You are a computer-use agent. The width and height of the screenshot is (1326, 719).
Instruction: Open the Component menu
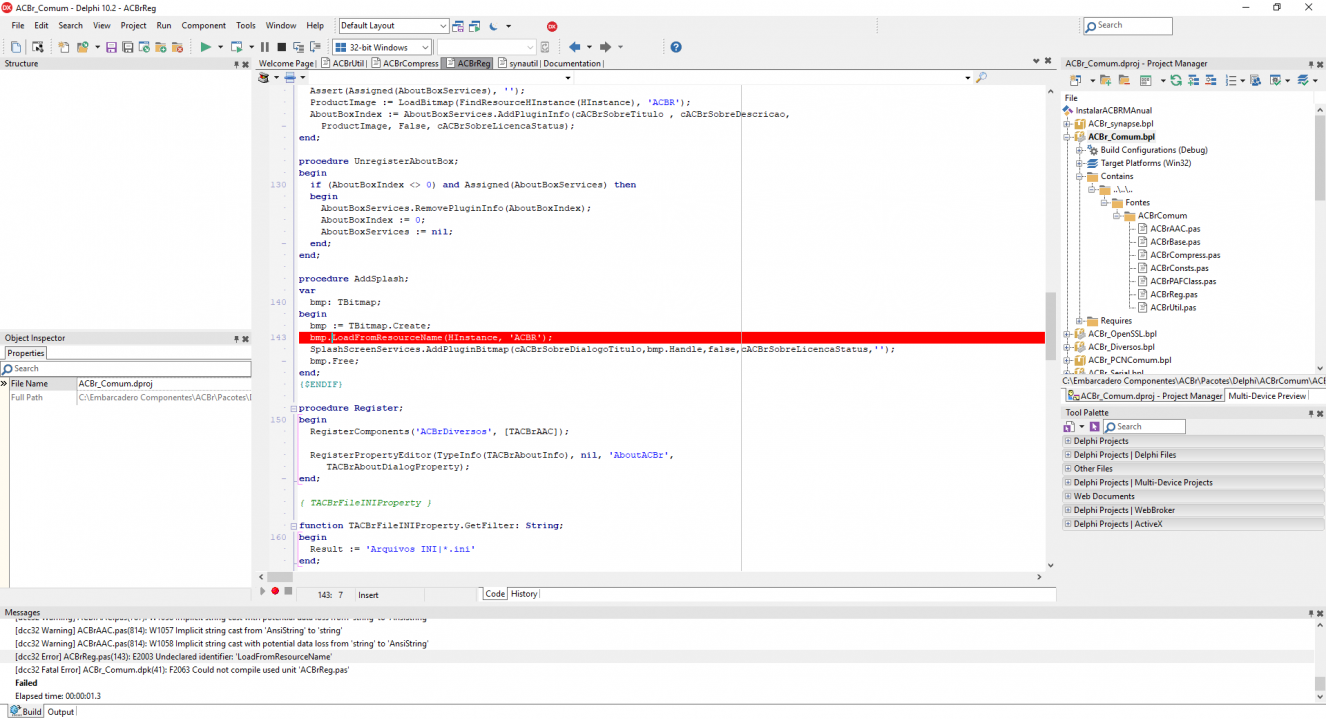203,26
